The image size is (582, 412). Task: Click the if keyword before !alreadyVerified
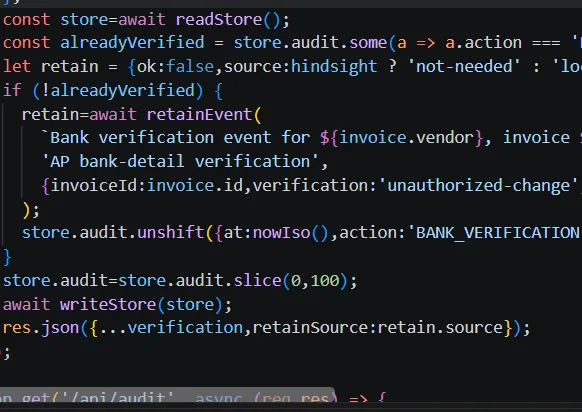coord(12,90)
